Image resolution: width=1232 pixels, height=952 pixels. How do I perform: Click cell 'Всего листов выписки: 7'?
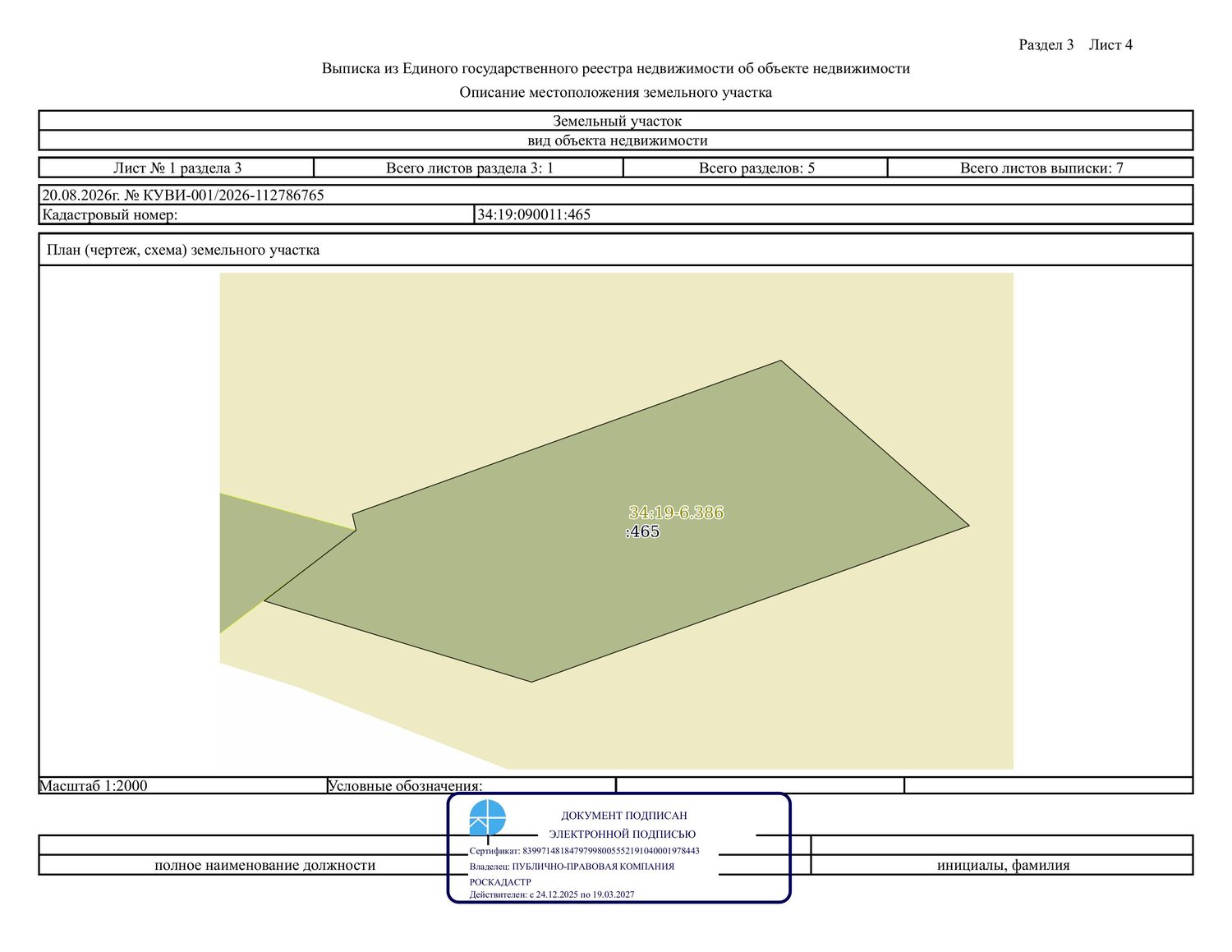pos(1041,168)
